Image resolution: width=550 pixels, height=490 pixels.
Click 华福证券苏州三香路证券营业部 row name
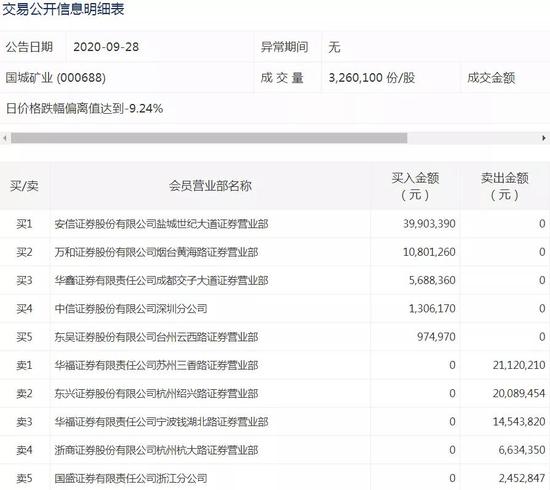point(156,365)
